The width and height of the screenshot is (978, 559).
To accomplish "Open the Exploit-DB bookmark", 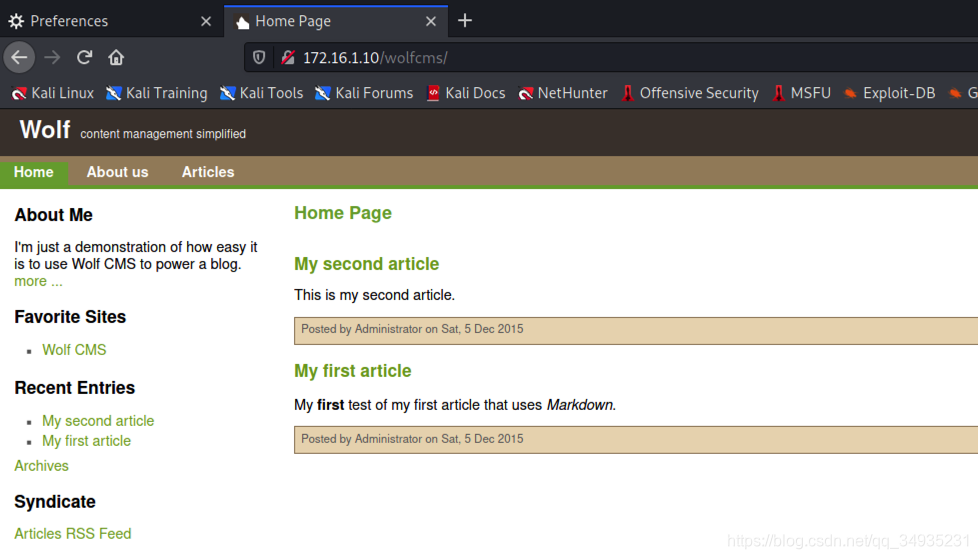I will 889,93.
